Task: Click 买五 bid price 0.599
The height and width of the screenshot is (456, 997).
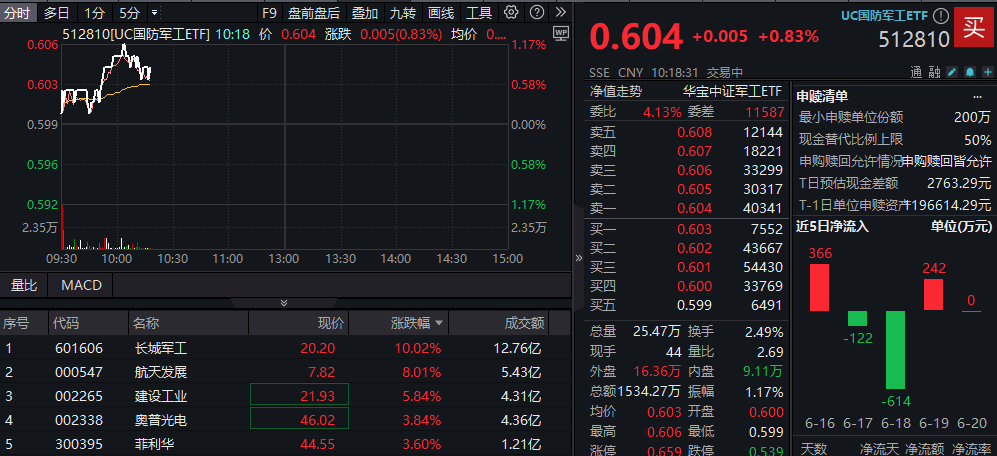Action: point(694,305)
